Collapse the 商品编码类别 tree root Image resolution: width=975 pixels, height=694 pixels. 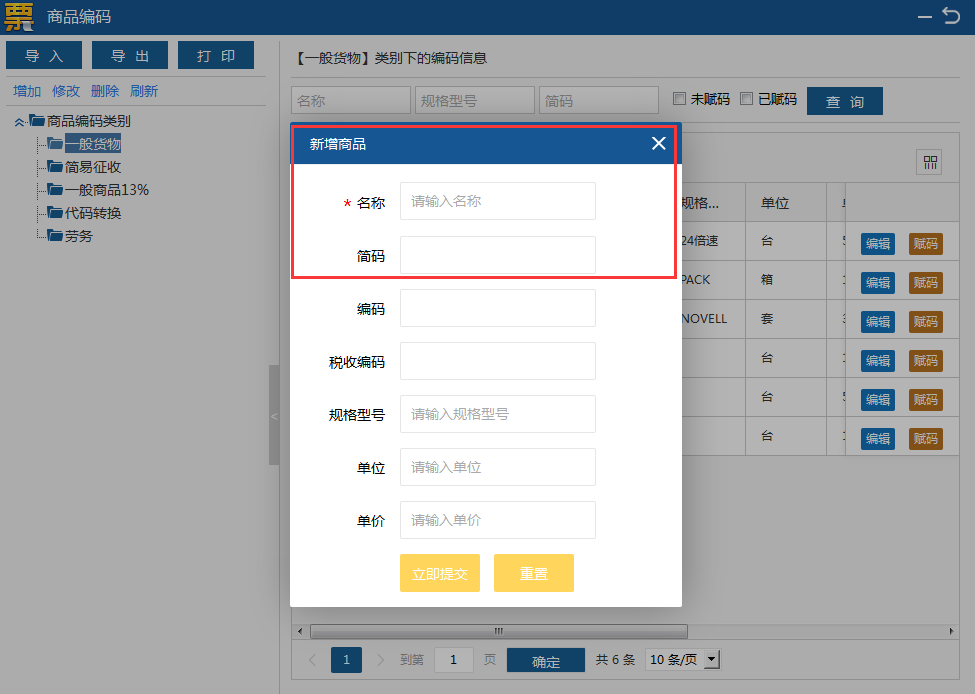coord(19,122)
